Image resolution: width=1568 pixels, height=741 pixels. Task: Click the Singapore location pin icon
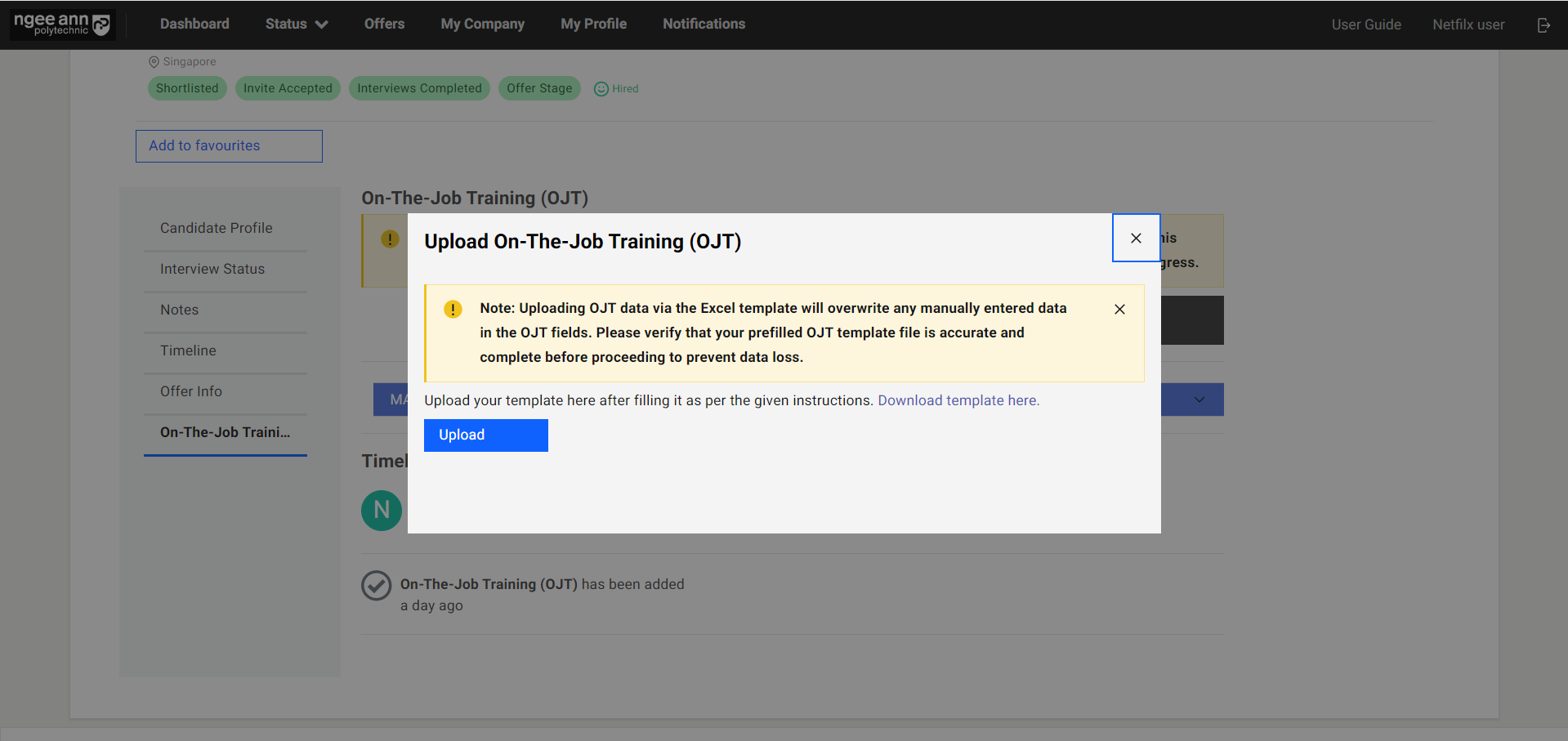point(154,62)
